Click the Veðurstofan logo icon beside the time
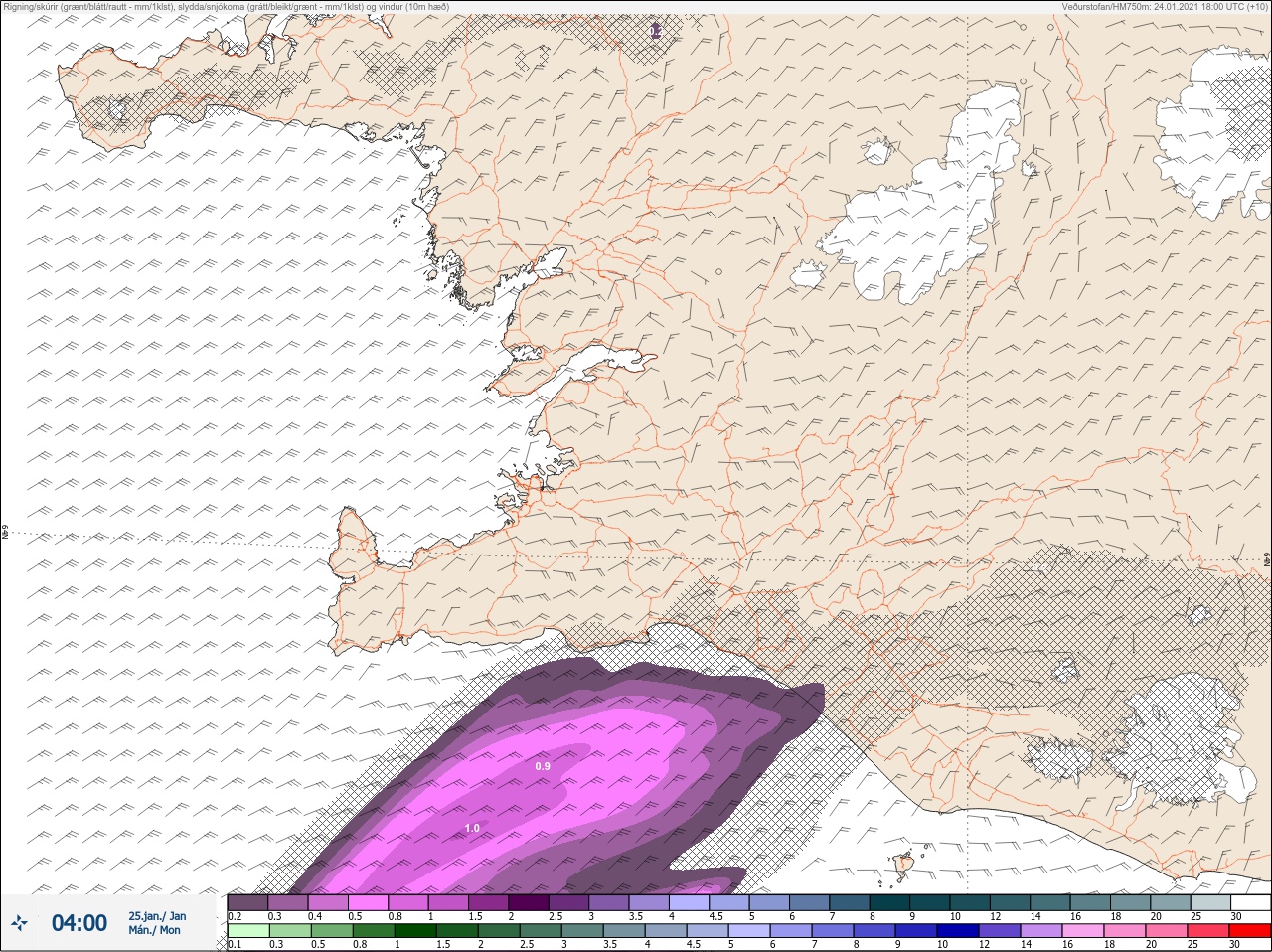This screenshot has width=1272, height=952. pyautogui.click(x=20, y=923)
